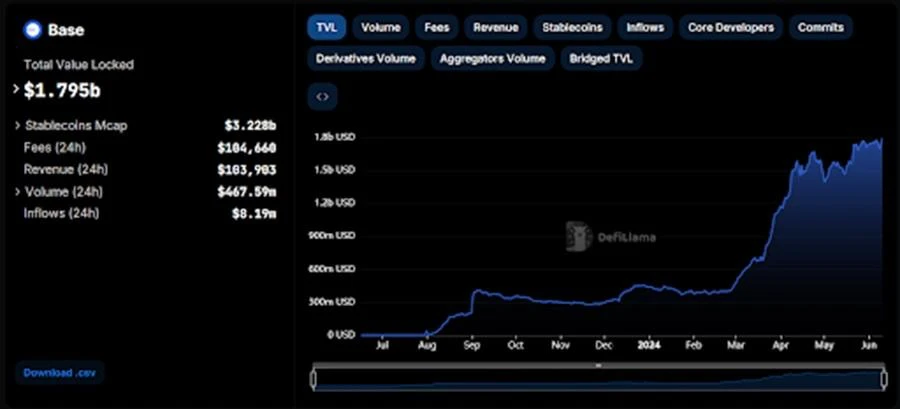Expand the Volume (24h) row
The image size is (900, 409).
[x=18, y=192]
